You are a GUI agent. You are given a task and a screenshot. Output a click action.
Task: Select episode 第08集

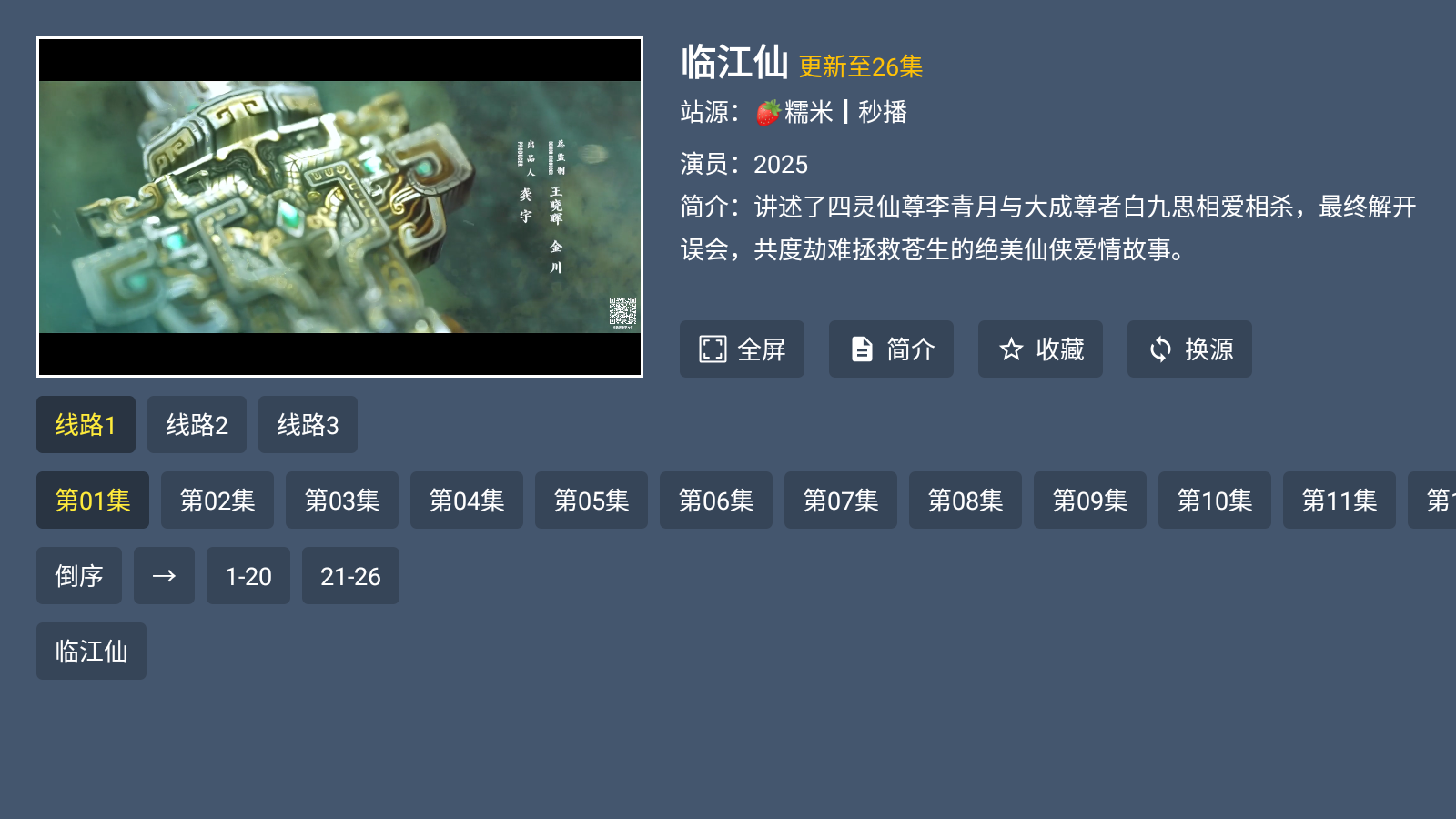[x=966, y=500]
